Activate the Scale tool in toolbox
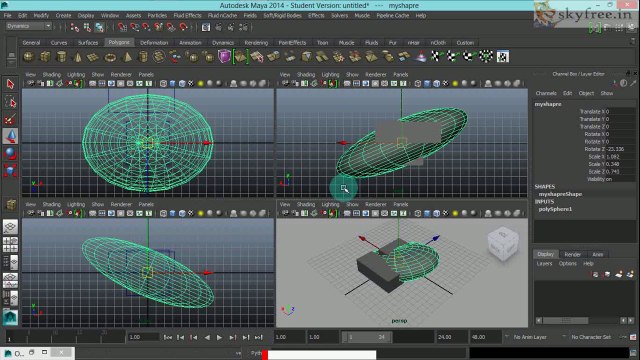The width and height of the screenshot is (640, 360). tap(10, 170)
